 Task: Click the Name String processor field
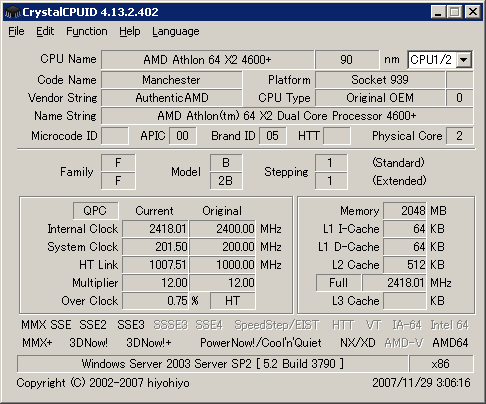pyautogui.click(x=287, y=116)
